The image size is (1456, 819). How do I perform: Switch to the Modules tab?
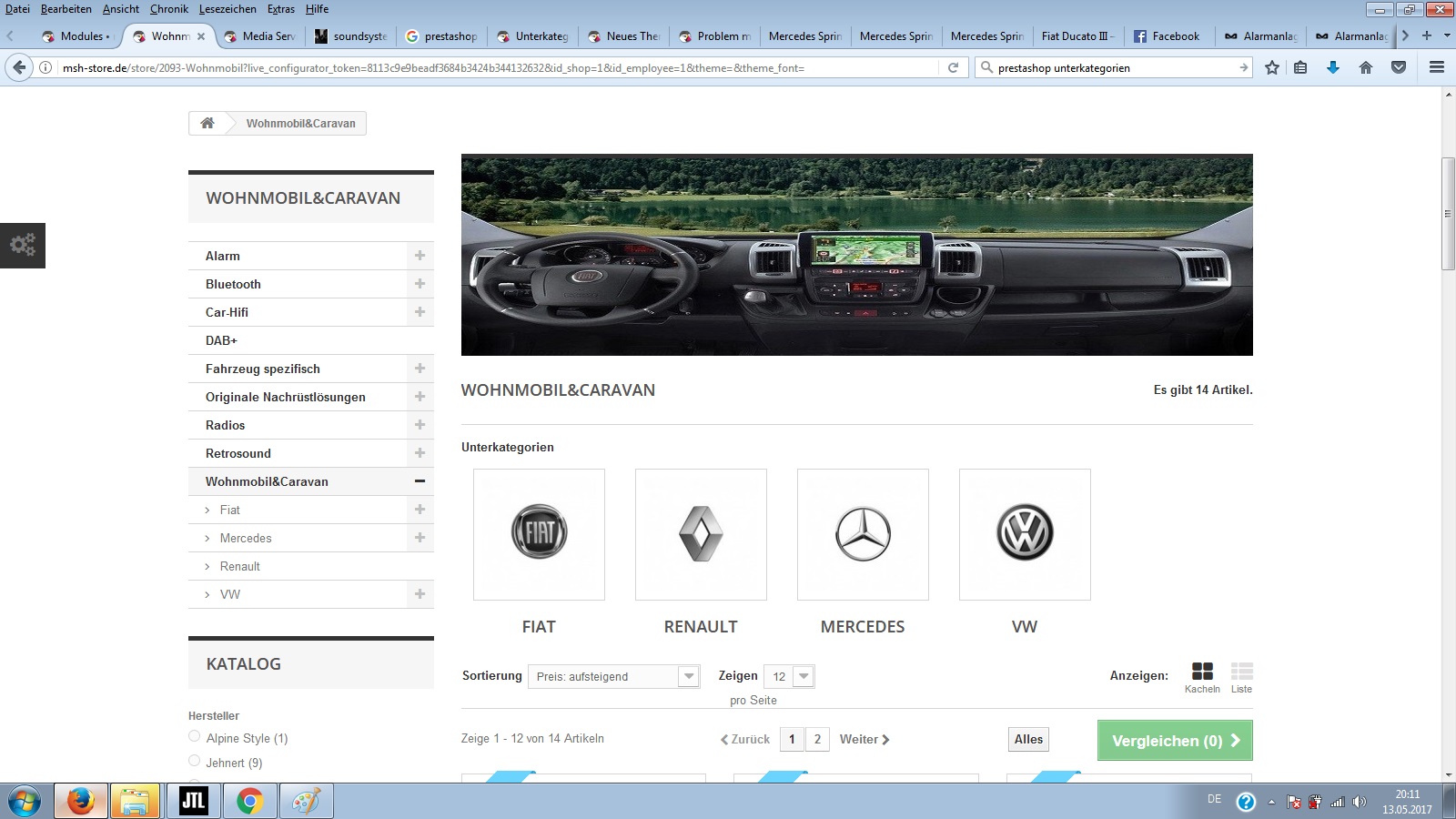[76, 36]
